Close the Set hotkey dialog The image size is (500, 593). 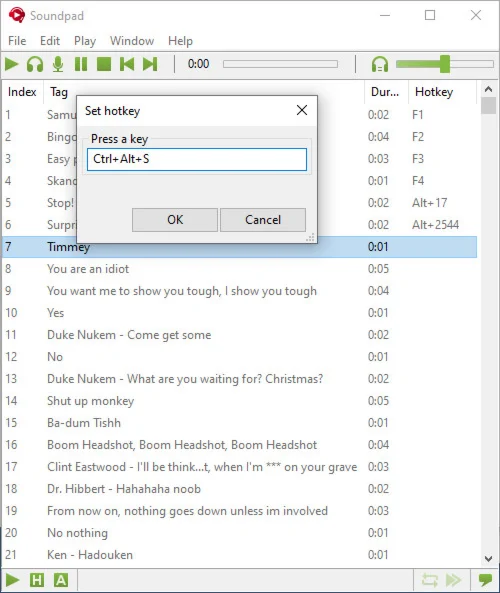(x=302, y=110)
